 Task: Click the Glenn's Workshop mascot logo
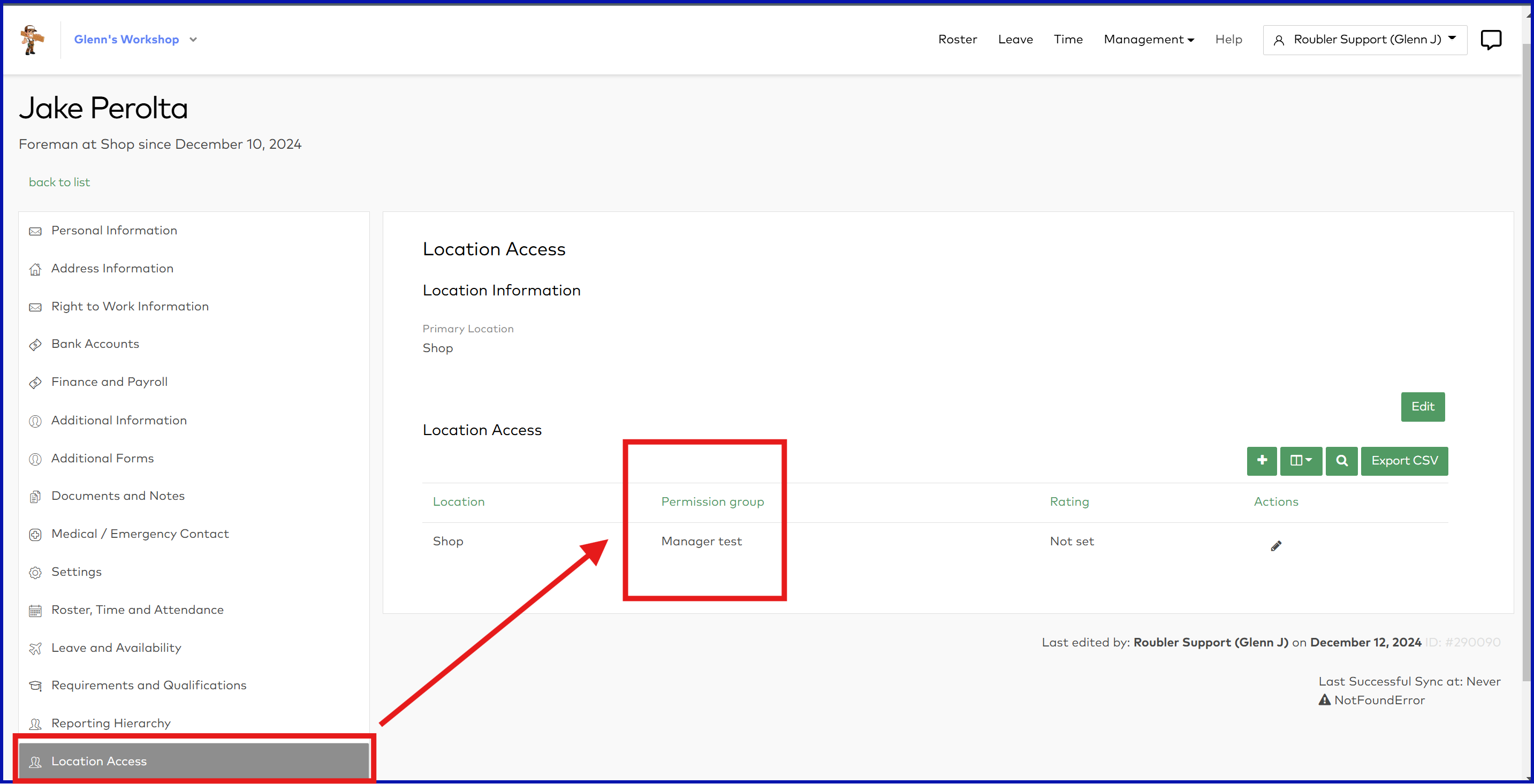[x=32, y=40]
